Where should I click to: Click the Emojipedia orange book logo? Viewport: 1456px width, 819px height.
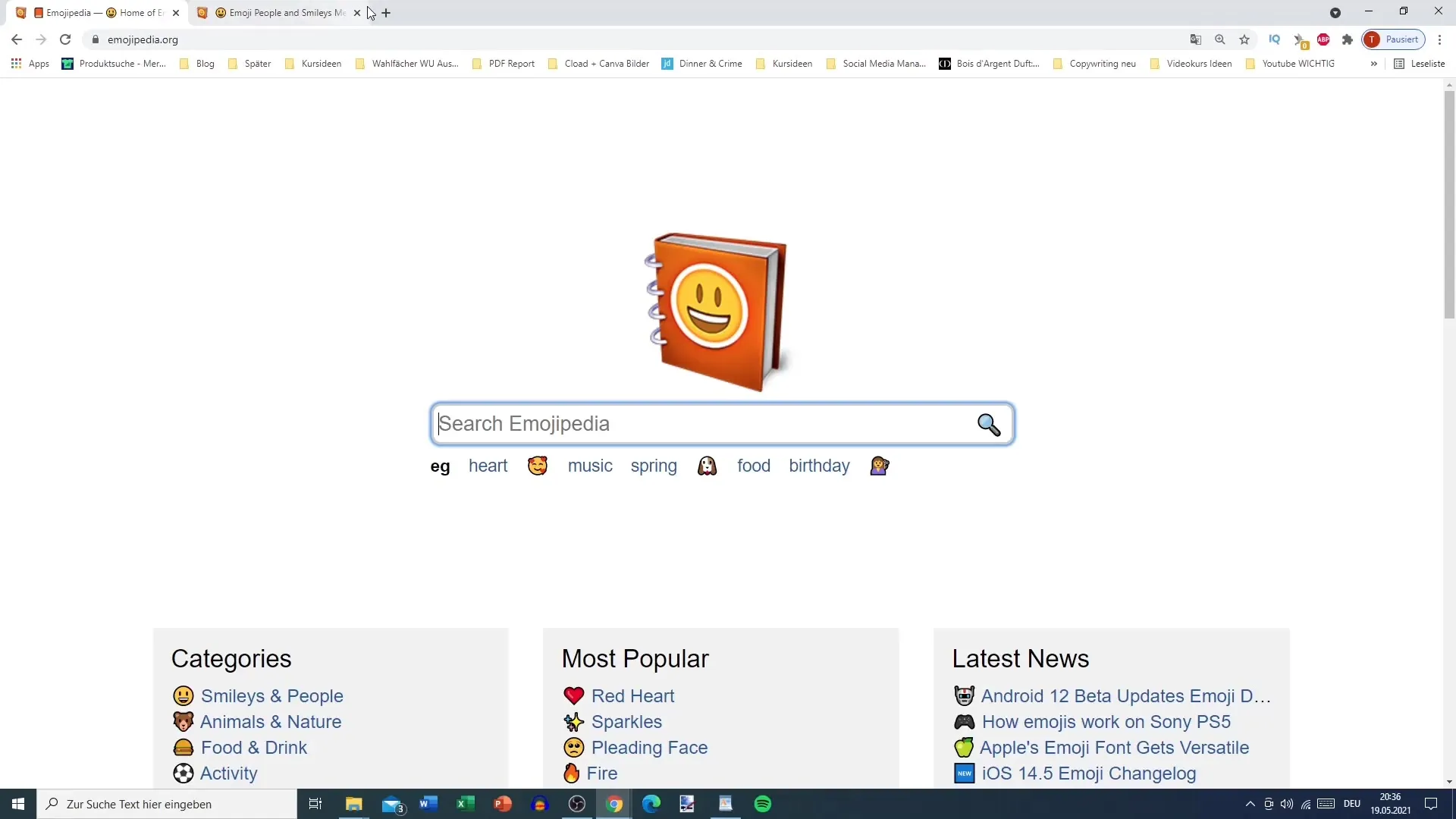click(717, 312)
